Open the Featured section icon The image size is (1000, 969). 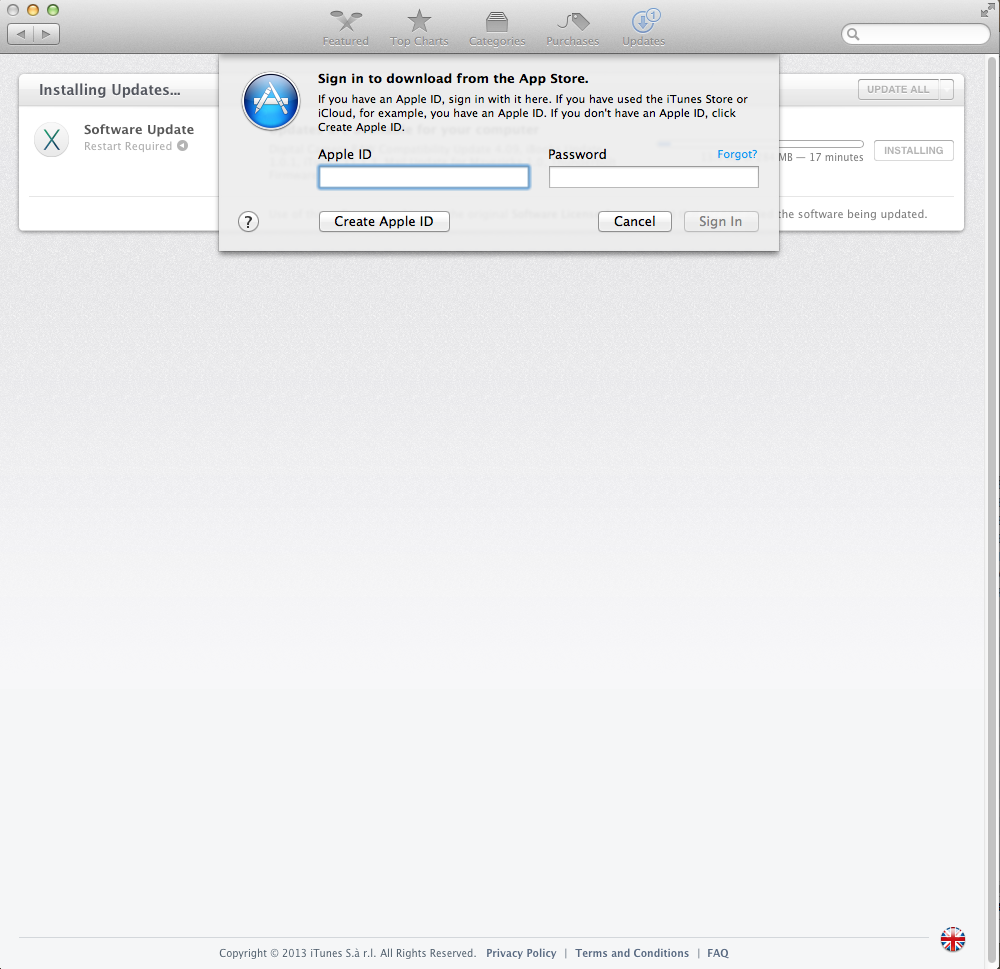[346, 22]
